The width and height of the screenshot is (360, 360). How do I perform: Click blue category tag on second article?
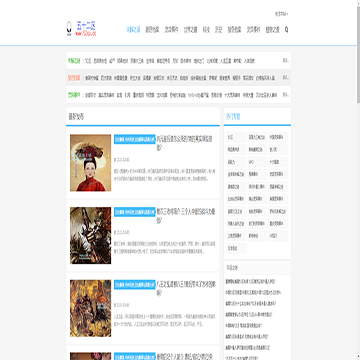tap(135, 212)
